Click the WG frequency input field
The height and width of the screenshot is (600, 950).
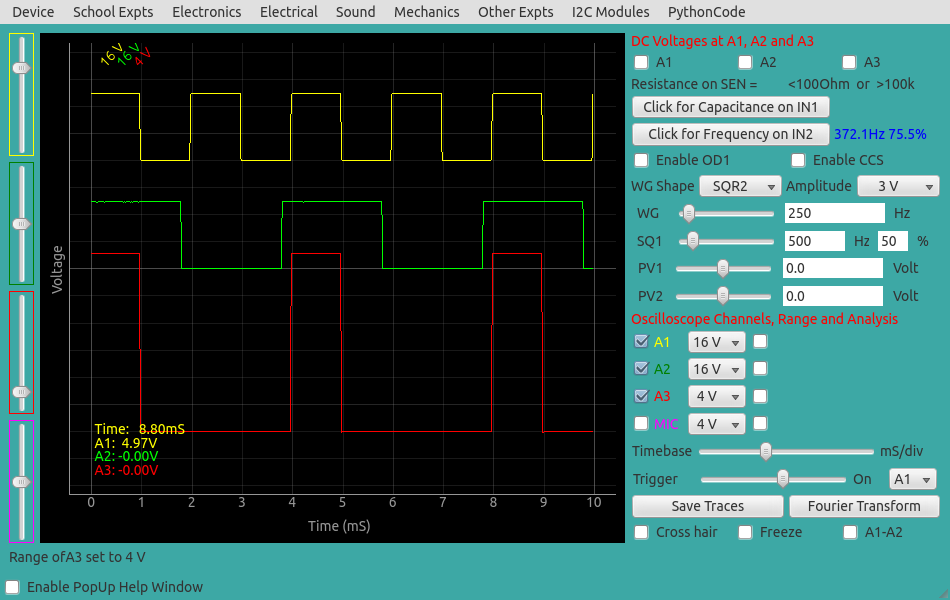[x=835, y=213]
